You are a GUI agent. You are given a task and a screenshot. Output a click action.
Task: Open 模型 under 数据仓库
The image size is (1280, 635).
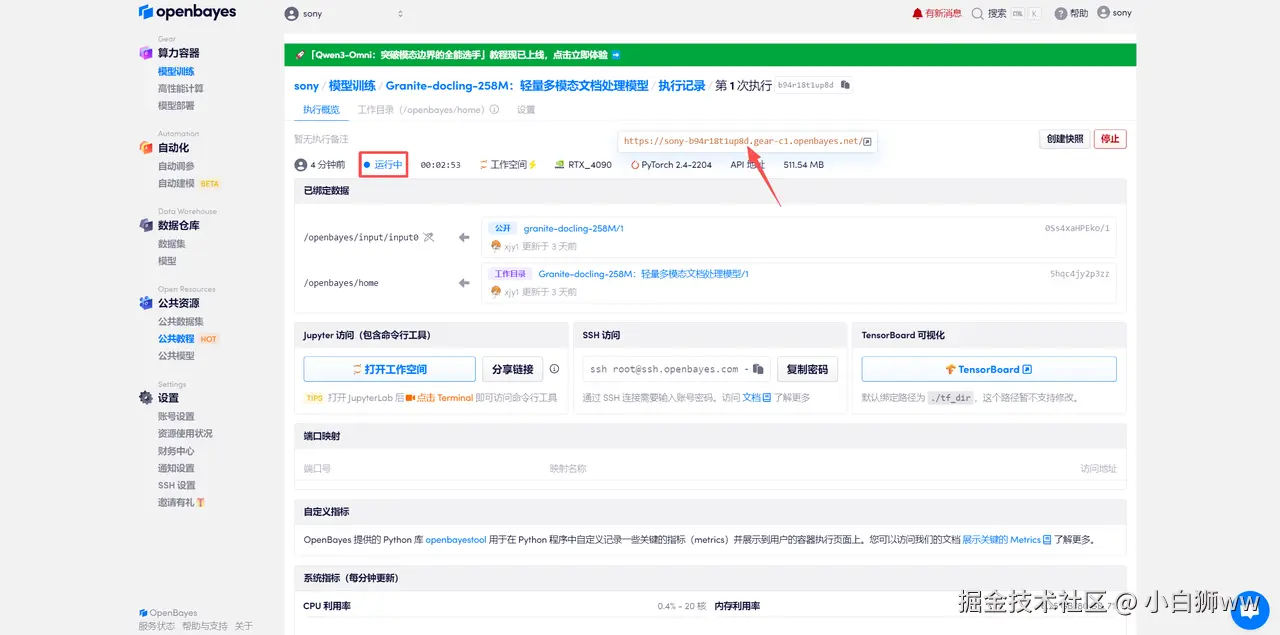pos(167,261)
